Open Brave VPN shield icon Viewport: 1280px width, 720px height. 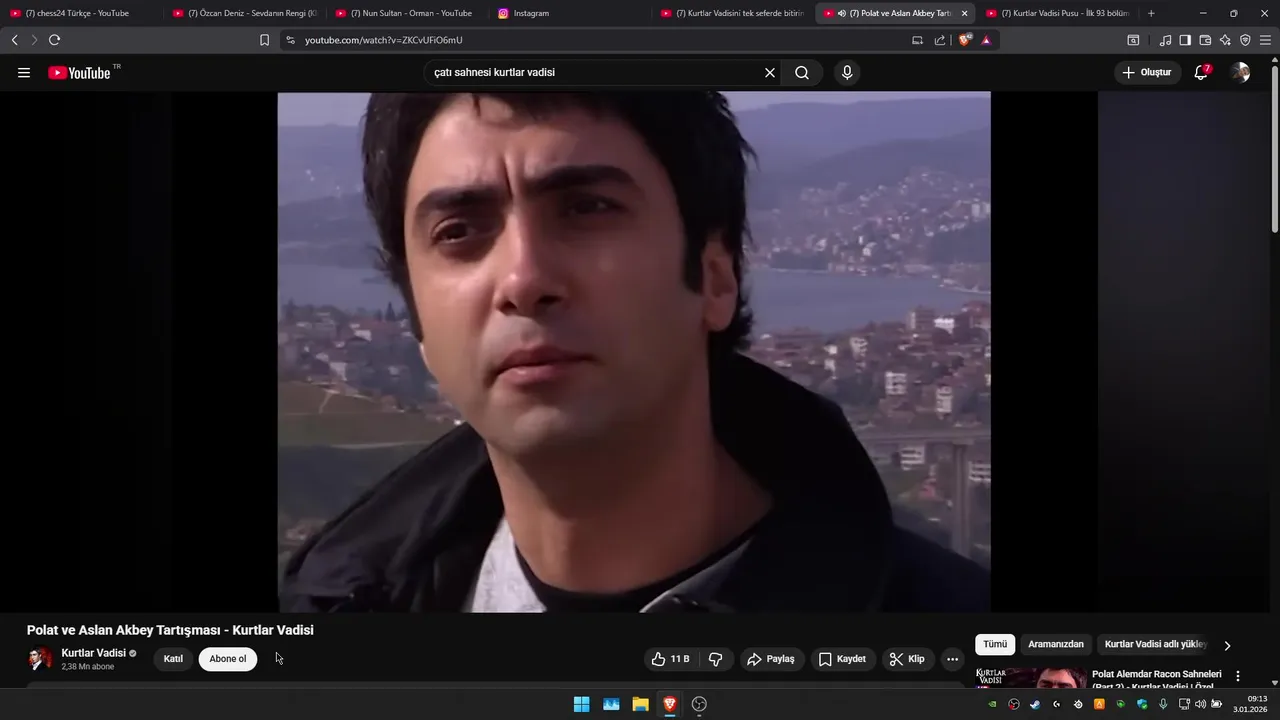[x=1245, y=40]
